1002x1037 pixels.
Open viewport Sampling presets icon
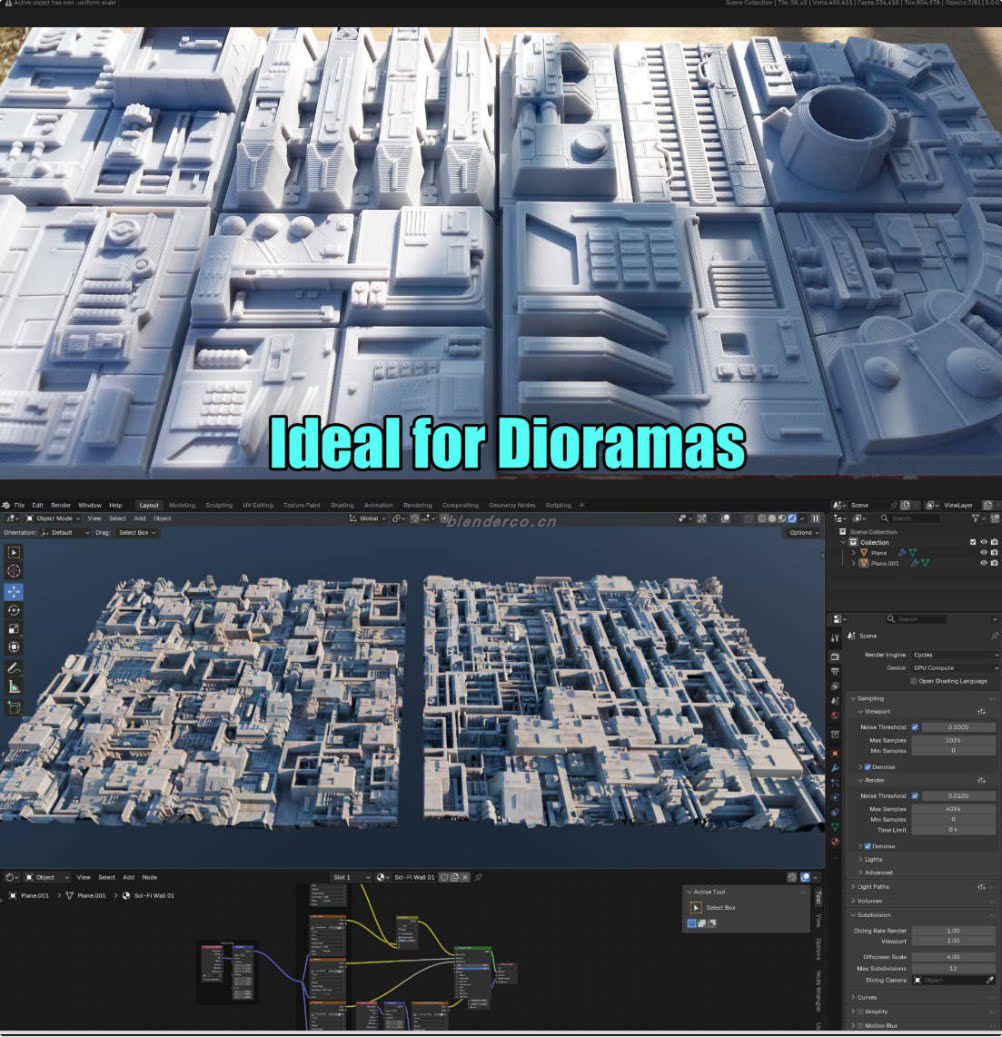coord(981,712)
